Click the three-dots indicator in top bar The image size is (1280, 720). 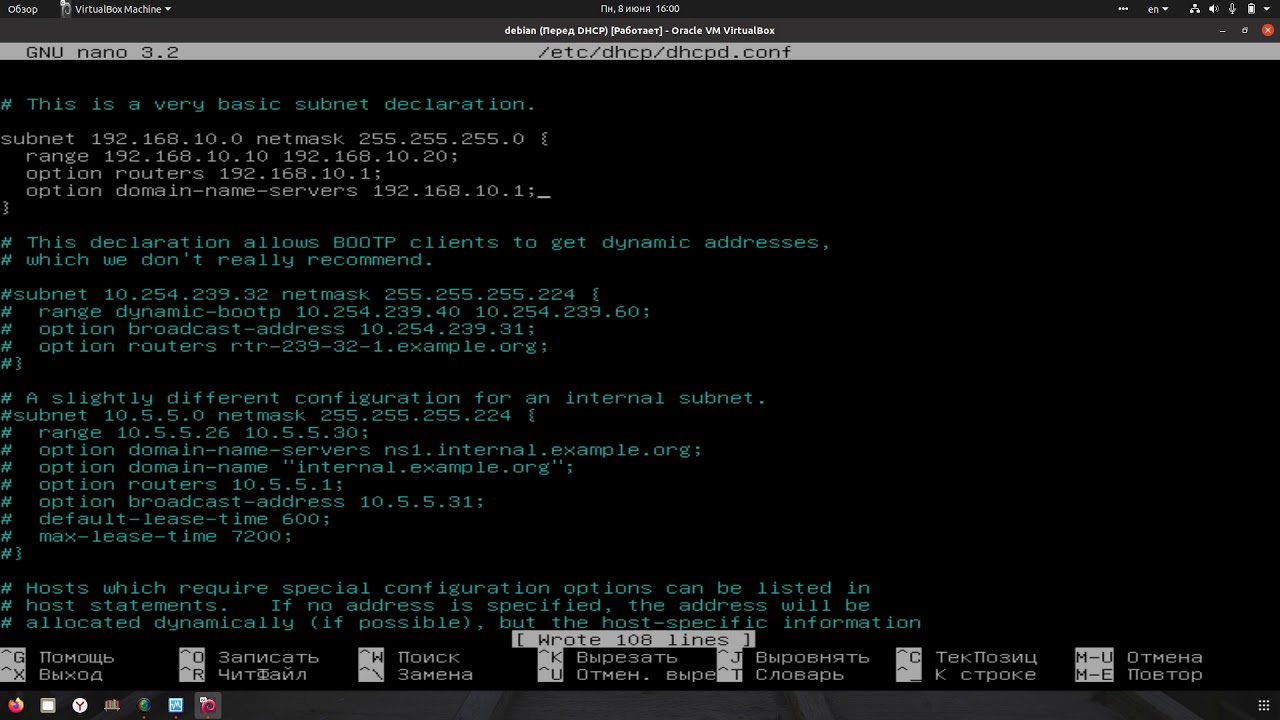[x=1124, y=9]
